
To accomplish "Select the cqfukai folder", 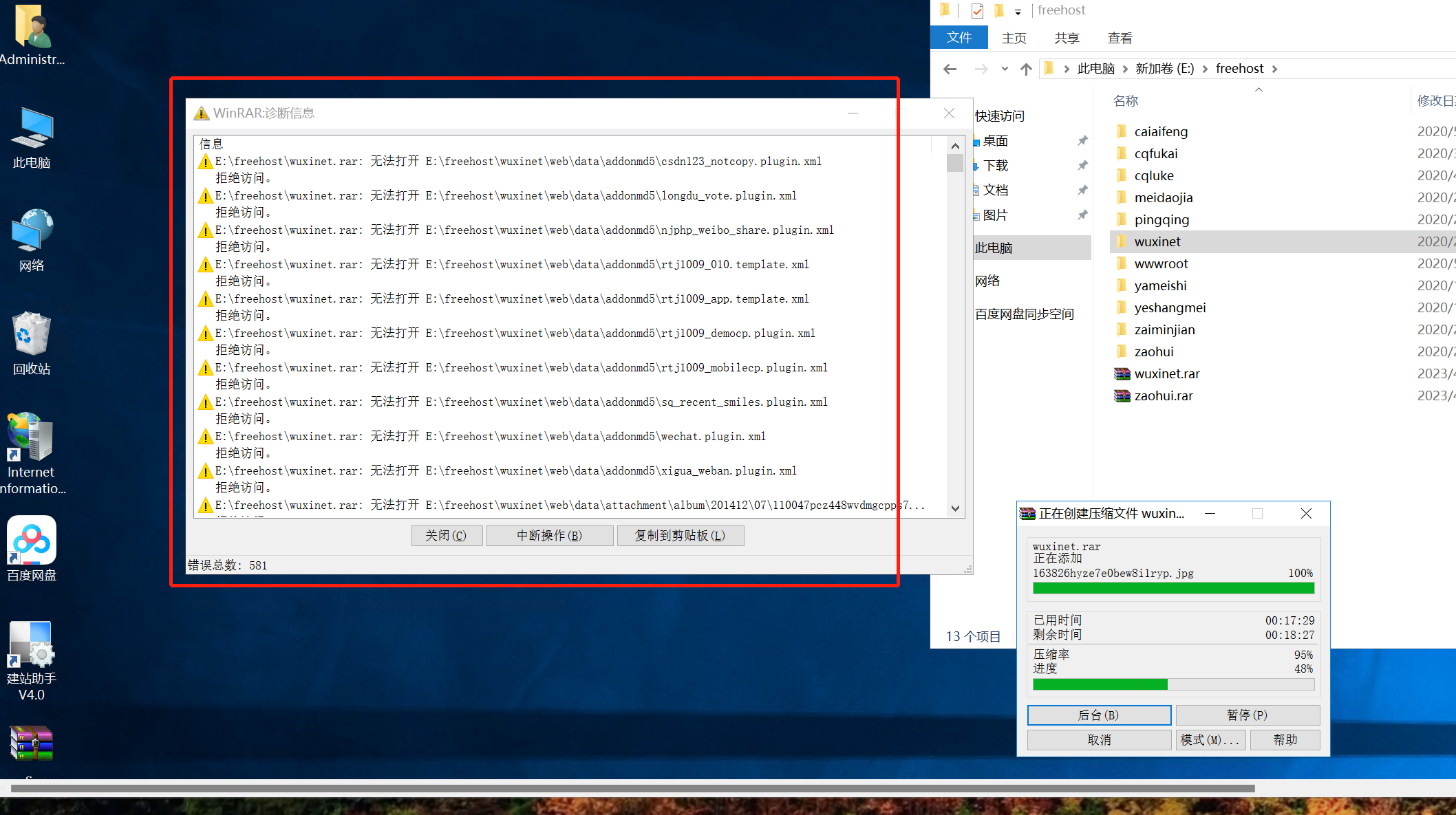I will pyautogui.click(x=1156, y=153).
